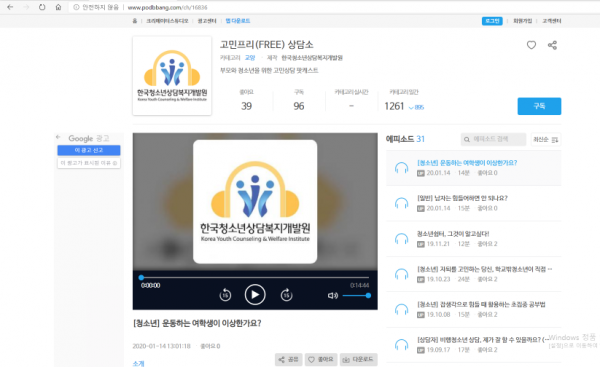Viewport: 600px width, 367px height.
Task: Open episode 남자는 힘들어하면 안 되나요?
Action: [462, 198]
